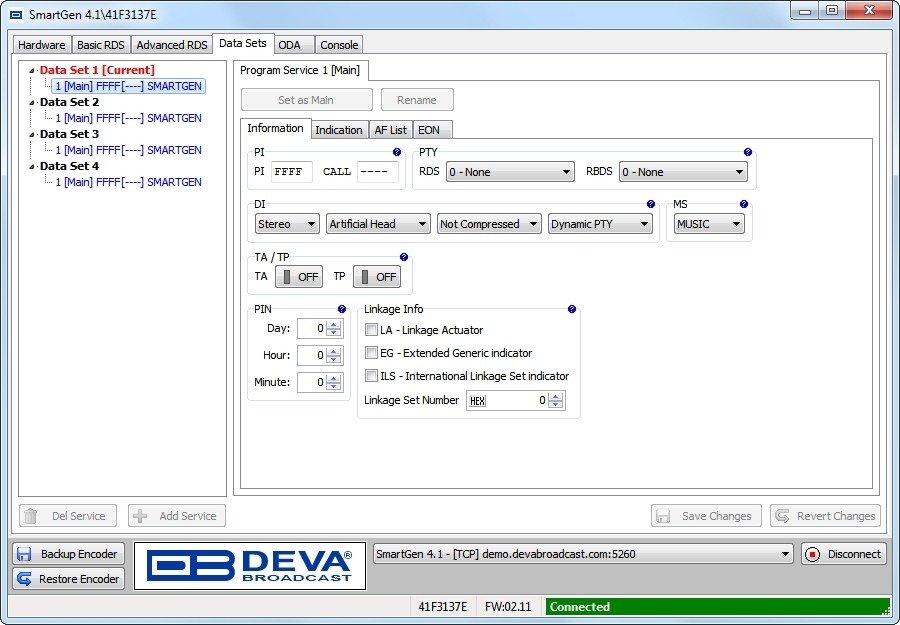900x625 pixels.
Task: Collapse the Data Set 1 tree node
Action: [x=31, y=71]
